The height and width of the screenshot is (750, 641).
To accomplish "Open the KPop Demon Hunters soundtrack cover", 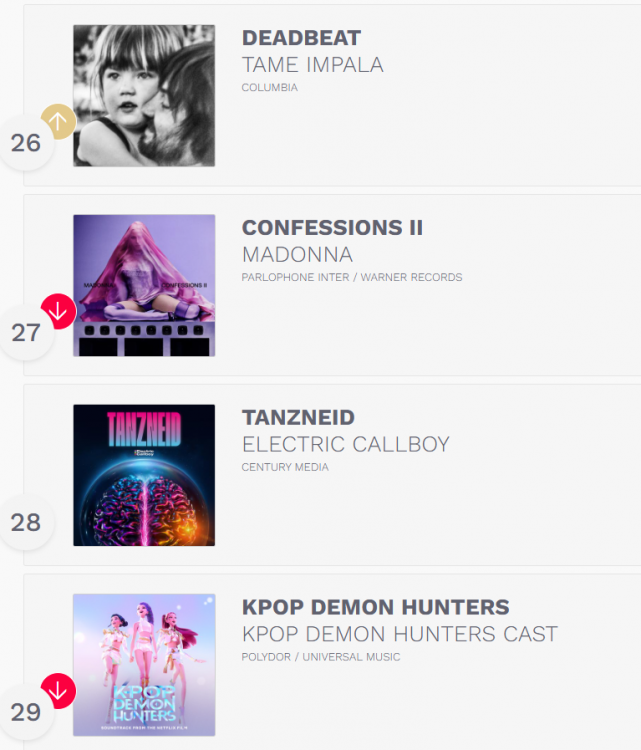I will click(x=144, y=665).
